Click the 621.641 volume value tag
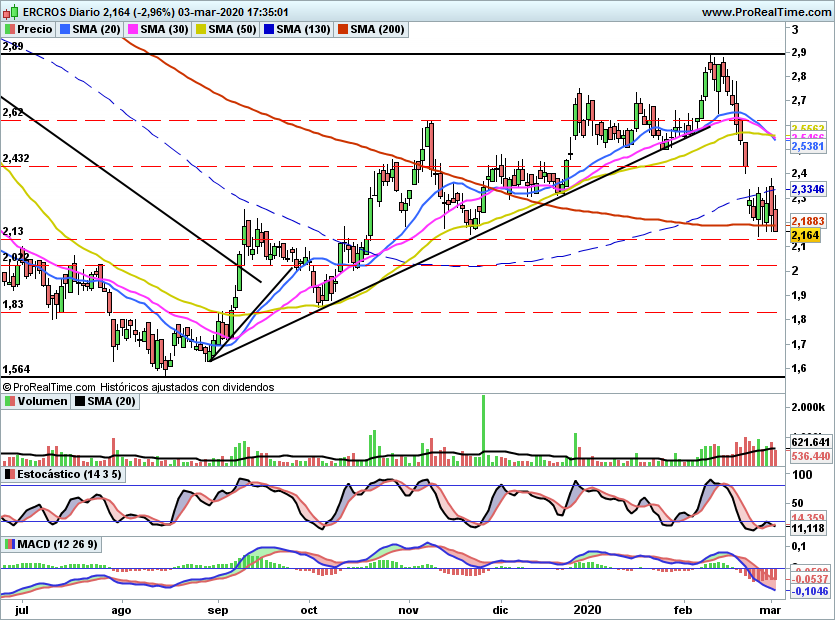The image size is (835, 620). point(811,441)
